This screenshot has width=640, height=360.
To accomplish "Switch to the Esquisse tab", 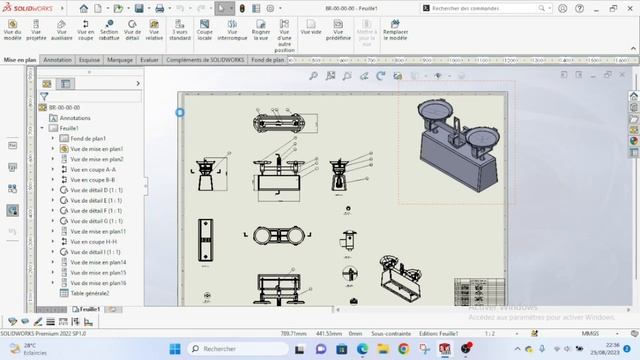I will [x=89, y=60].
